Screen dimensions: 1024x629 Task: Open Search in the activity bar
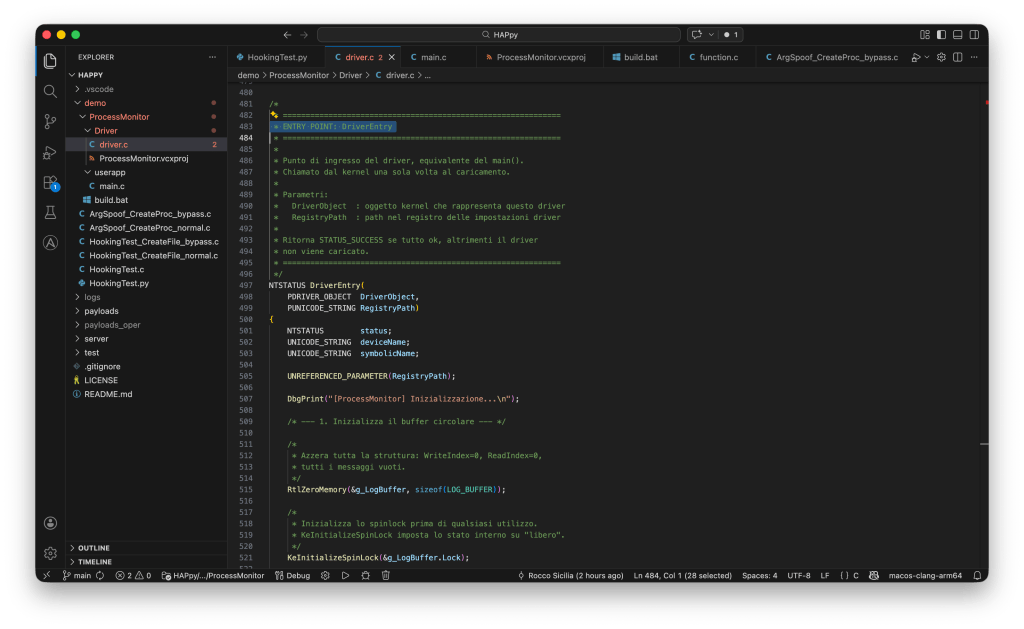[x=50, y=91]
